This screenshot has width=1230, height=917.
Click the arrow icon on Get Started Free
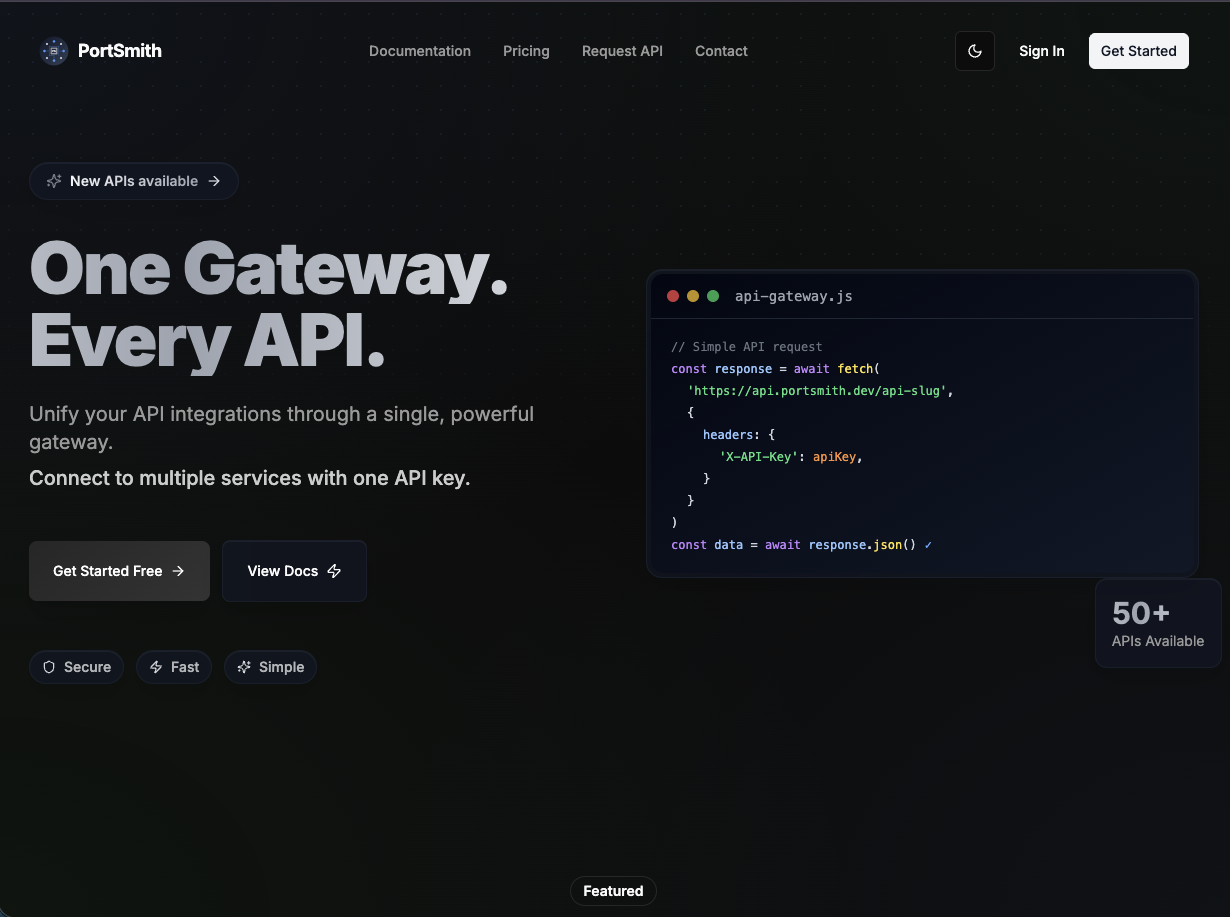point(178,571)
